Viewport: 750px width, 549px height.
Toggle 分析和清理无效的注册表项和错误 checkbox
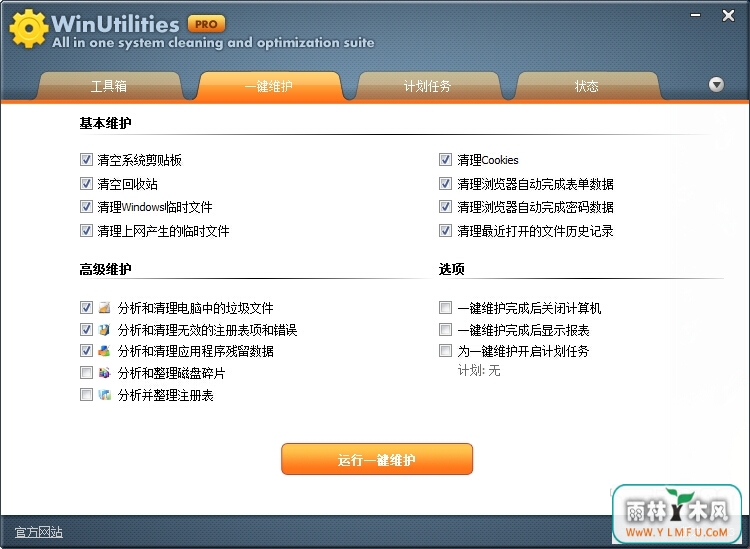click(86, 329)
